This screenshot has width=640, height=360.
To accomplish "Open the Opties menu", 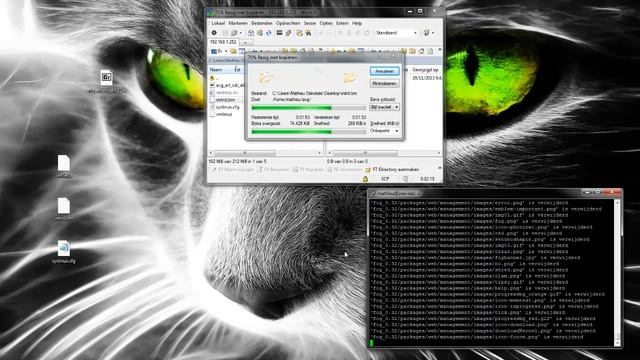I will 326,23.
